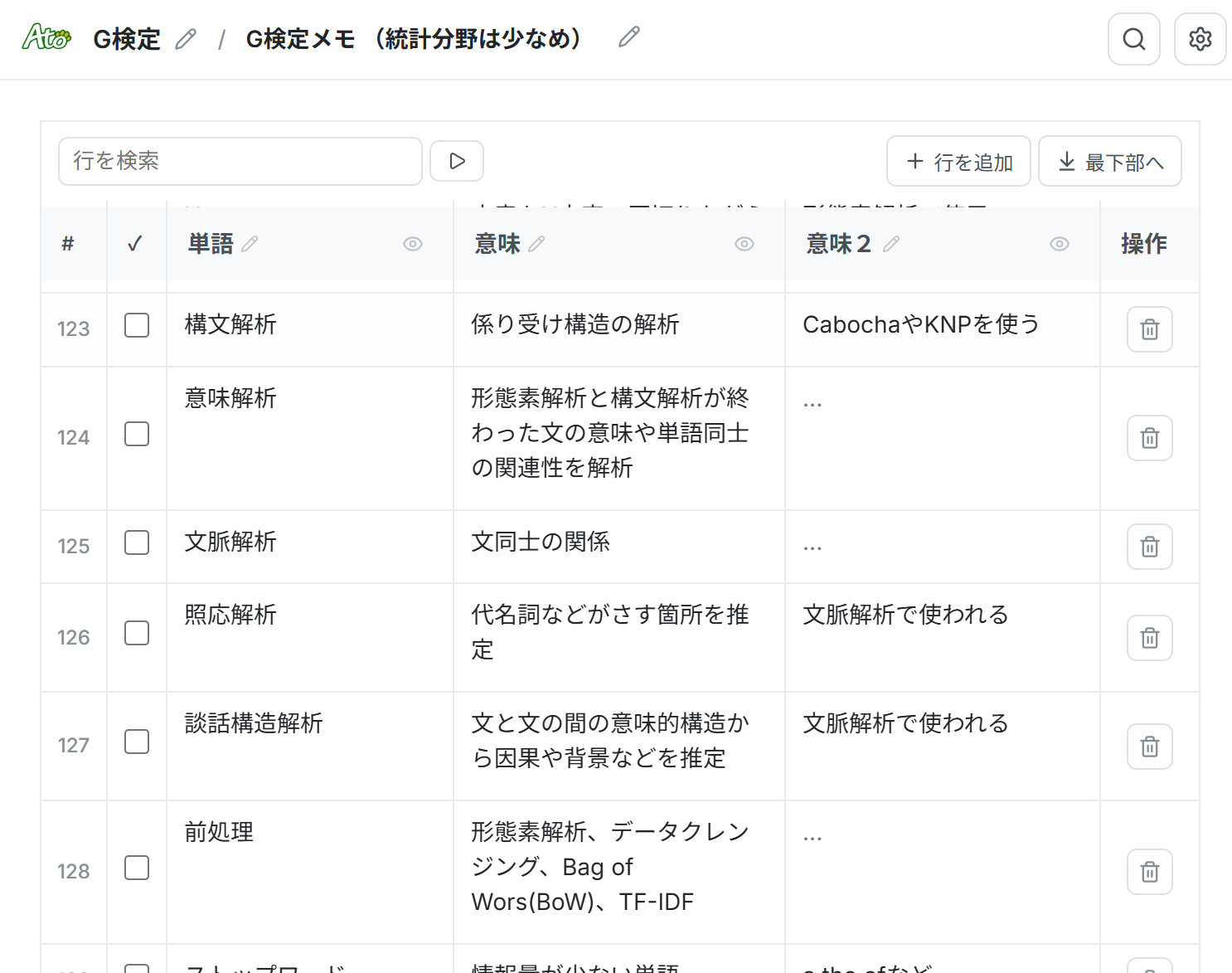This screenshot has height=973, width=1232.
Task: Click the Ato app logo
Action: tap(46, 37)
